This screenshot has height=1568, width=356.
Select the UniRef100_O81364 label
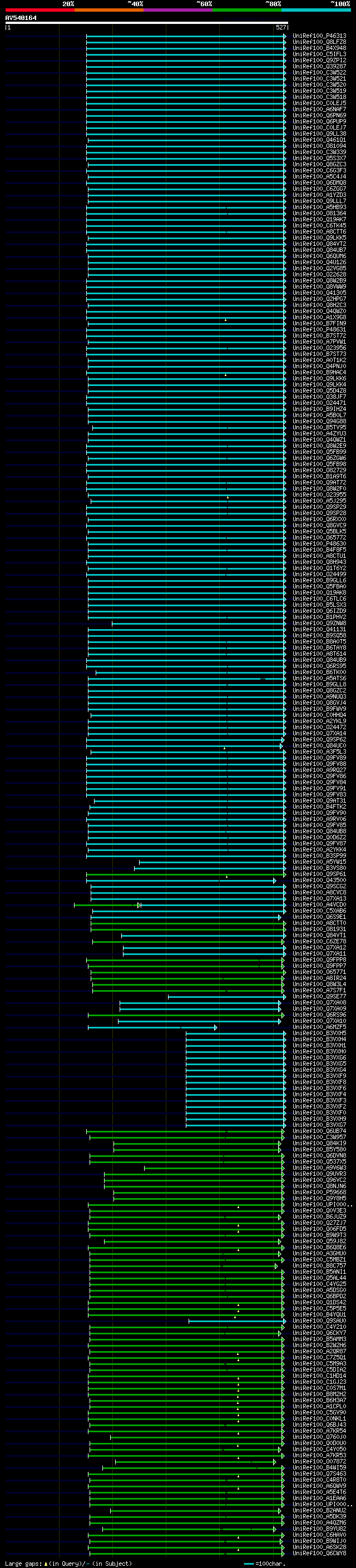pos(319,214)
